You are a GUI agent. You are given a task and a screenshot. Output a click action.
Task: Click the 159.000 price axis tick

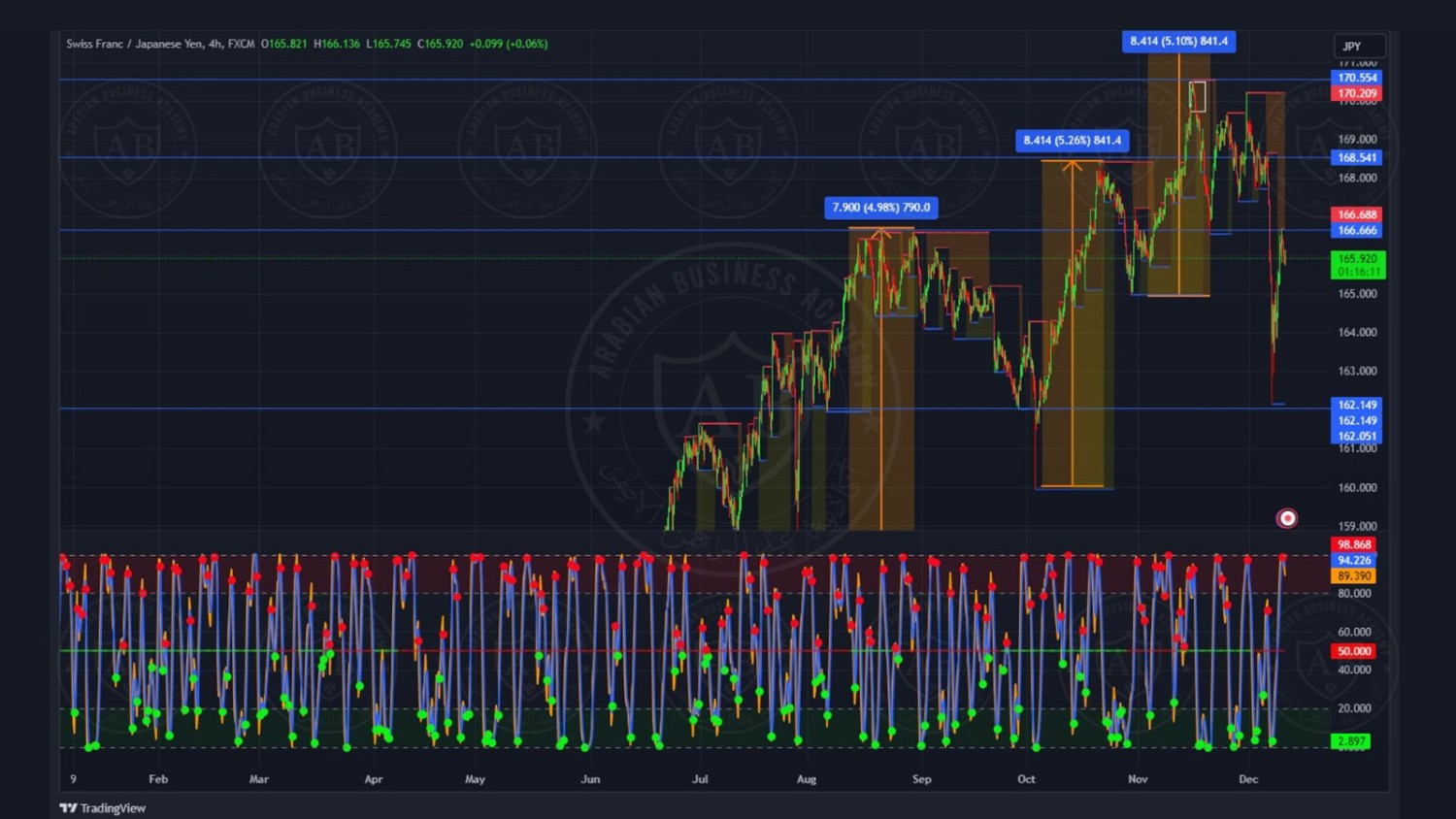tap(1357, 527)
